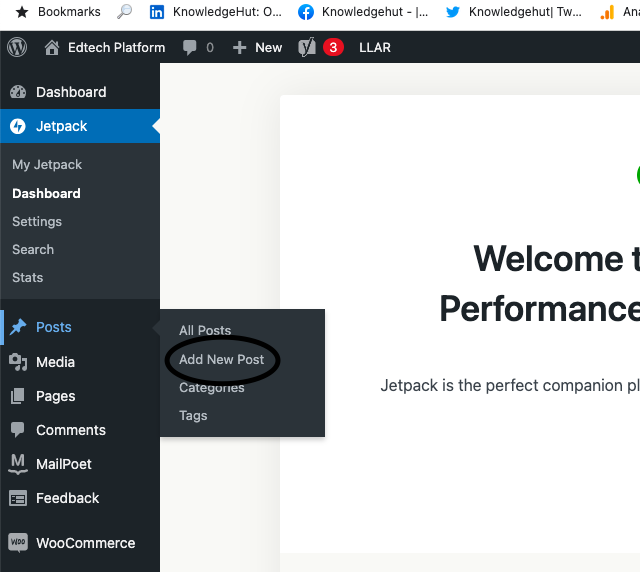This screenshot has width=640, height=572.
Task: Click the Media icon in sidebar
Action: click(x=18, y=362)
